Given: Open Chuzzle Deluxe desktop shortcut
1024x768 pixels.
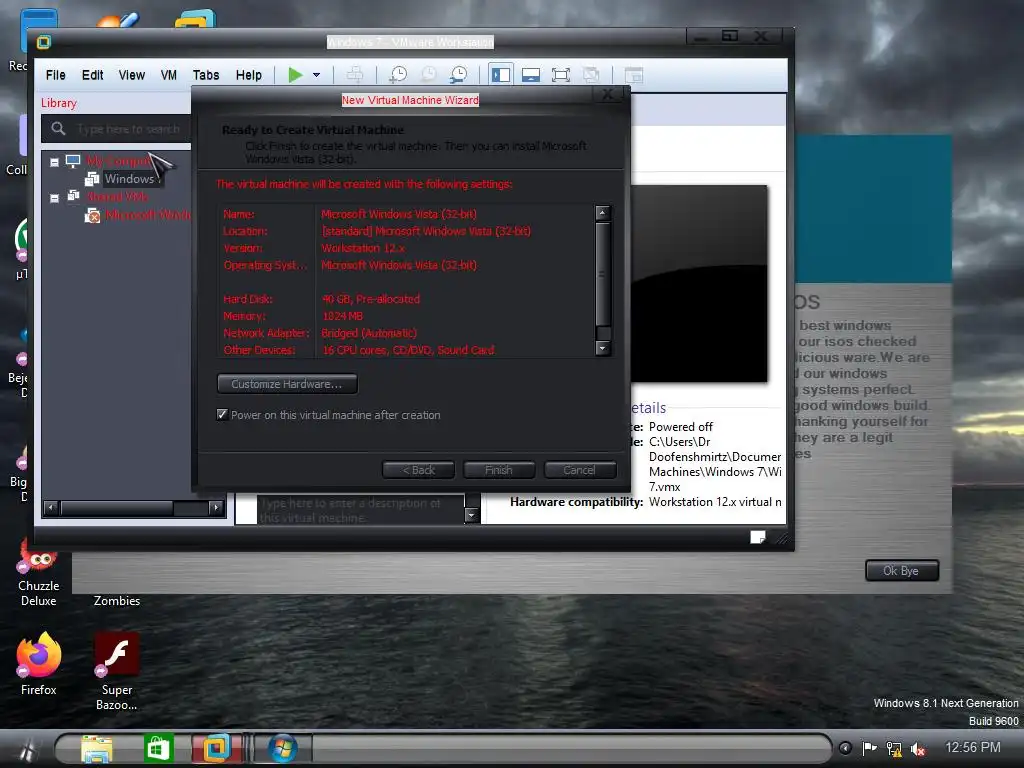Looking at the screenshot, I should pos(39,573).
